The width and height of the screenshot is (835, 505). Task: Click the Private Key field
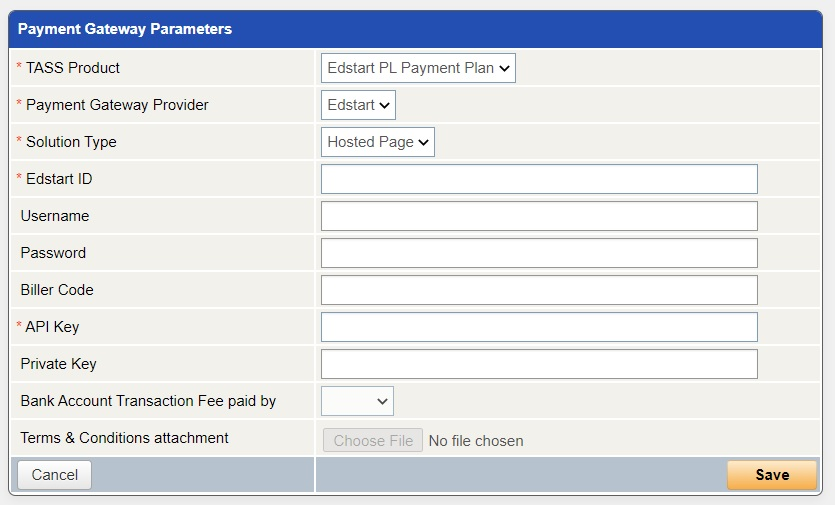click(x=539, y=364)
